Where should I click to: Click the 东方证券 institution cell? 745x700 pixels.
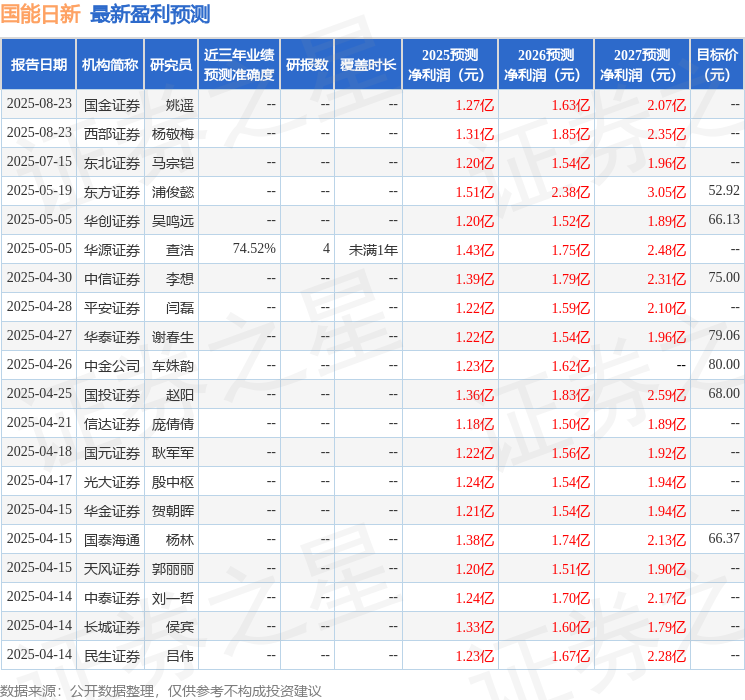coord(112,192)
